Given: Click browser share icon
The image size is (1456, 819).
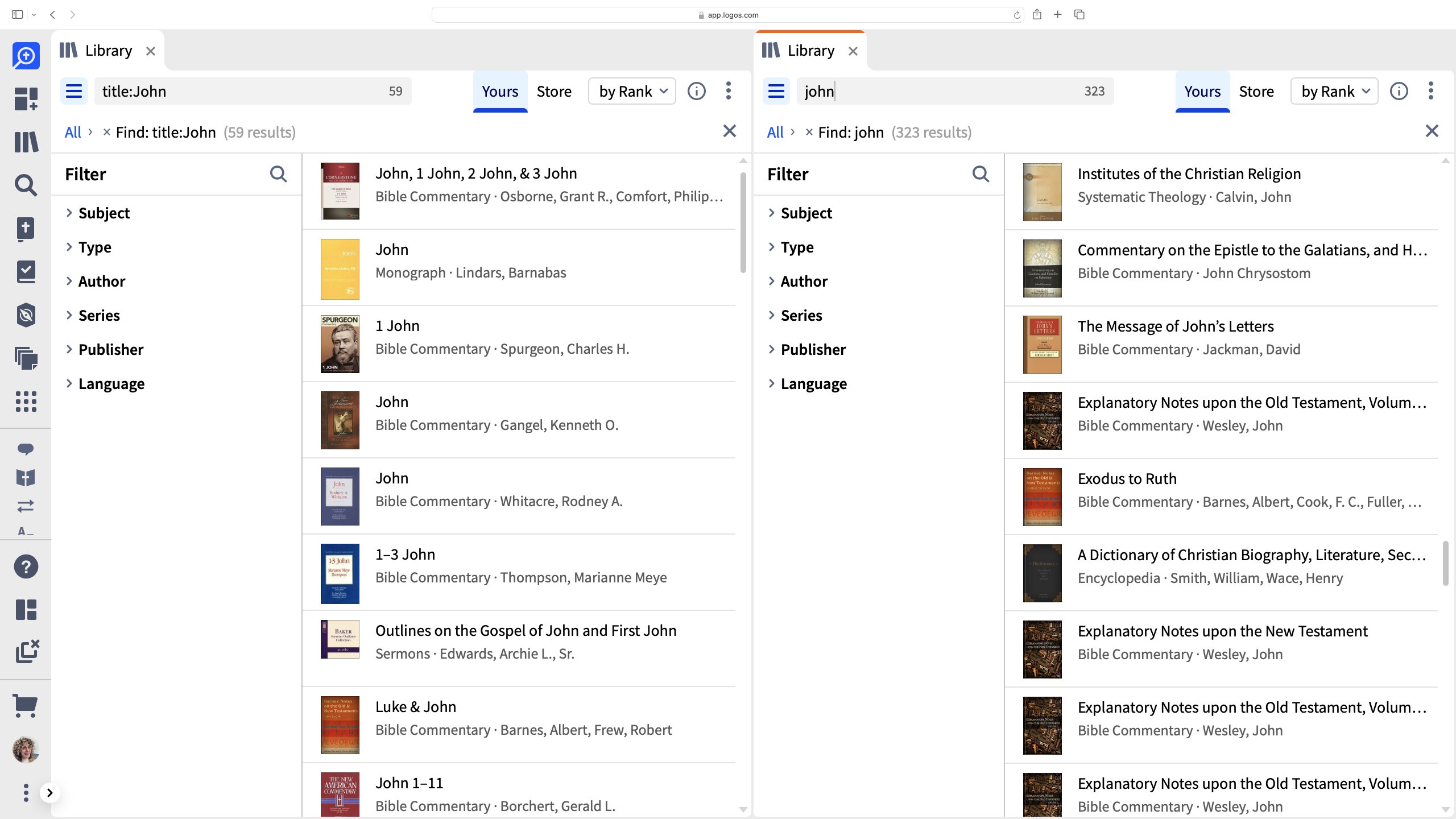Looking at the screenshot, I should click(1037, 14).
